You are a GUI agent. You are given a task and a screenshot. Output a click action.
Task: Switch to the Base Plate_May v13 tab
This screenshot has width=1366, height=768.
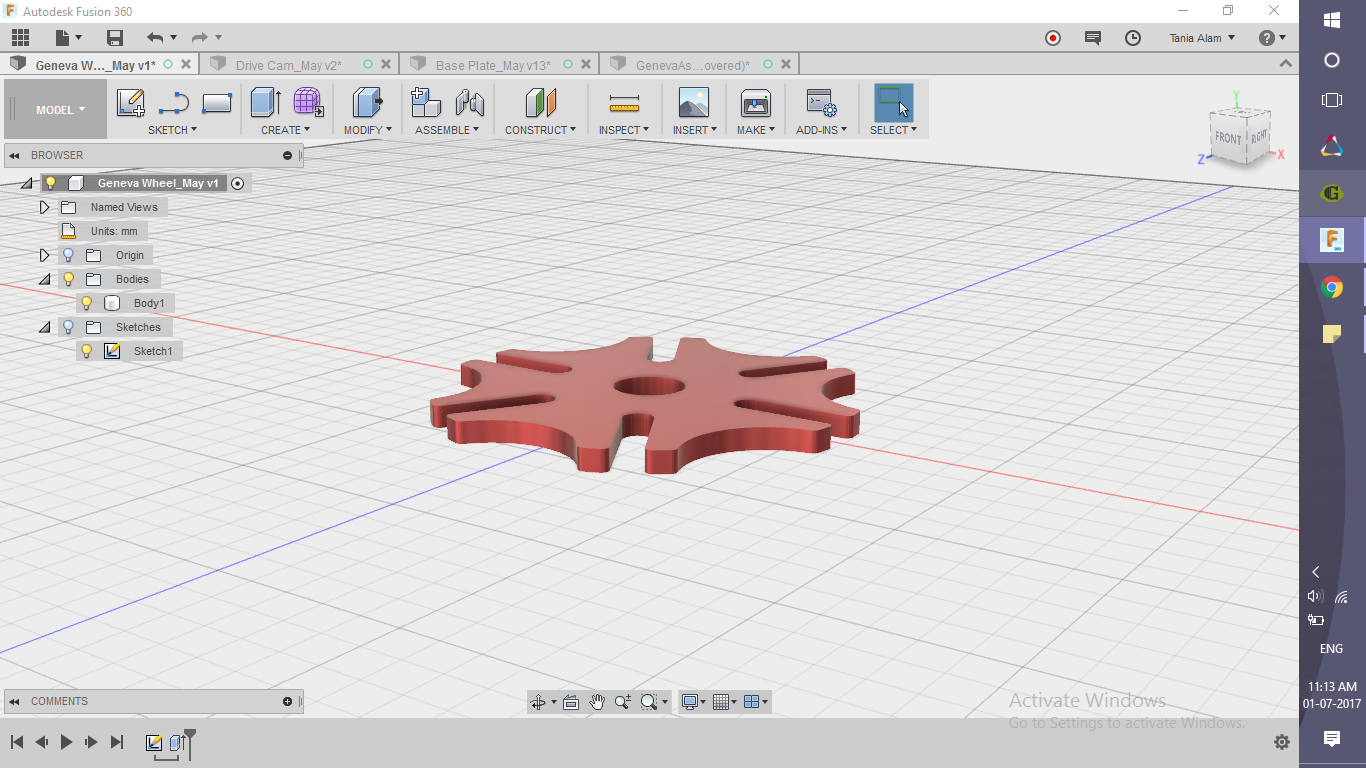tap(493, 65)
